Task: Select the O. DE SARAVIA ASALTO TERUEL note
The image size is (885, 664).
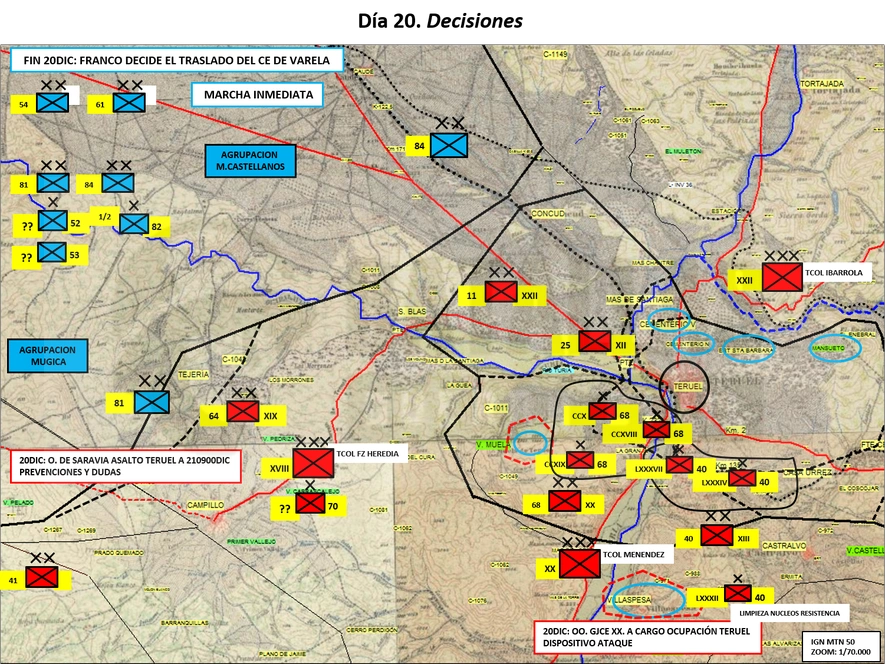Action: point(125,466)
